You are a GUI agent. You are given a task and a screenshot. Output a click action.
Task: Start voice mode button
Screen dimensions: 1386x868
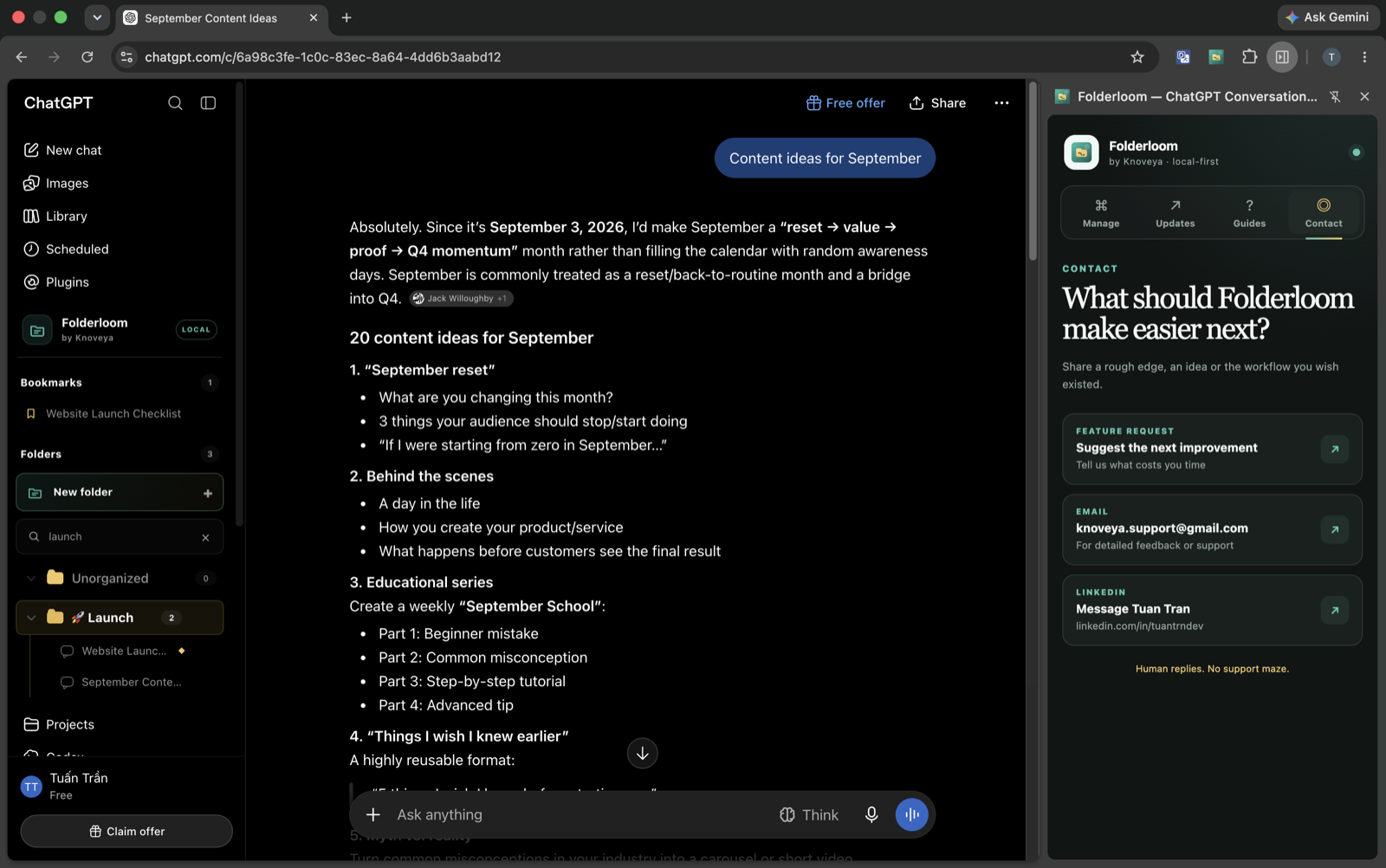(911, 814)
